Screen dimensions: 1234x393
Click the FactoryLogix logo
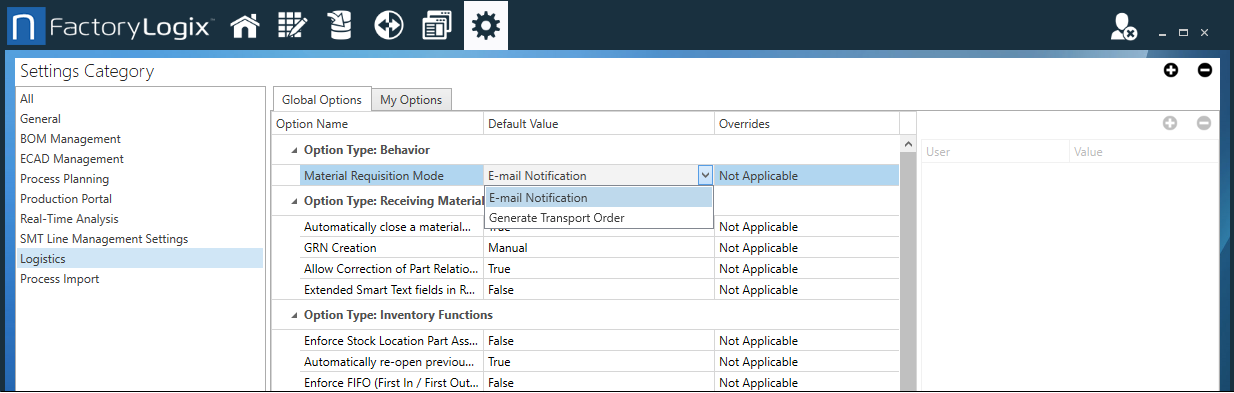tap(110, 26)
